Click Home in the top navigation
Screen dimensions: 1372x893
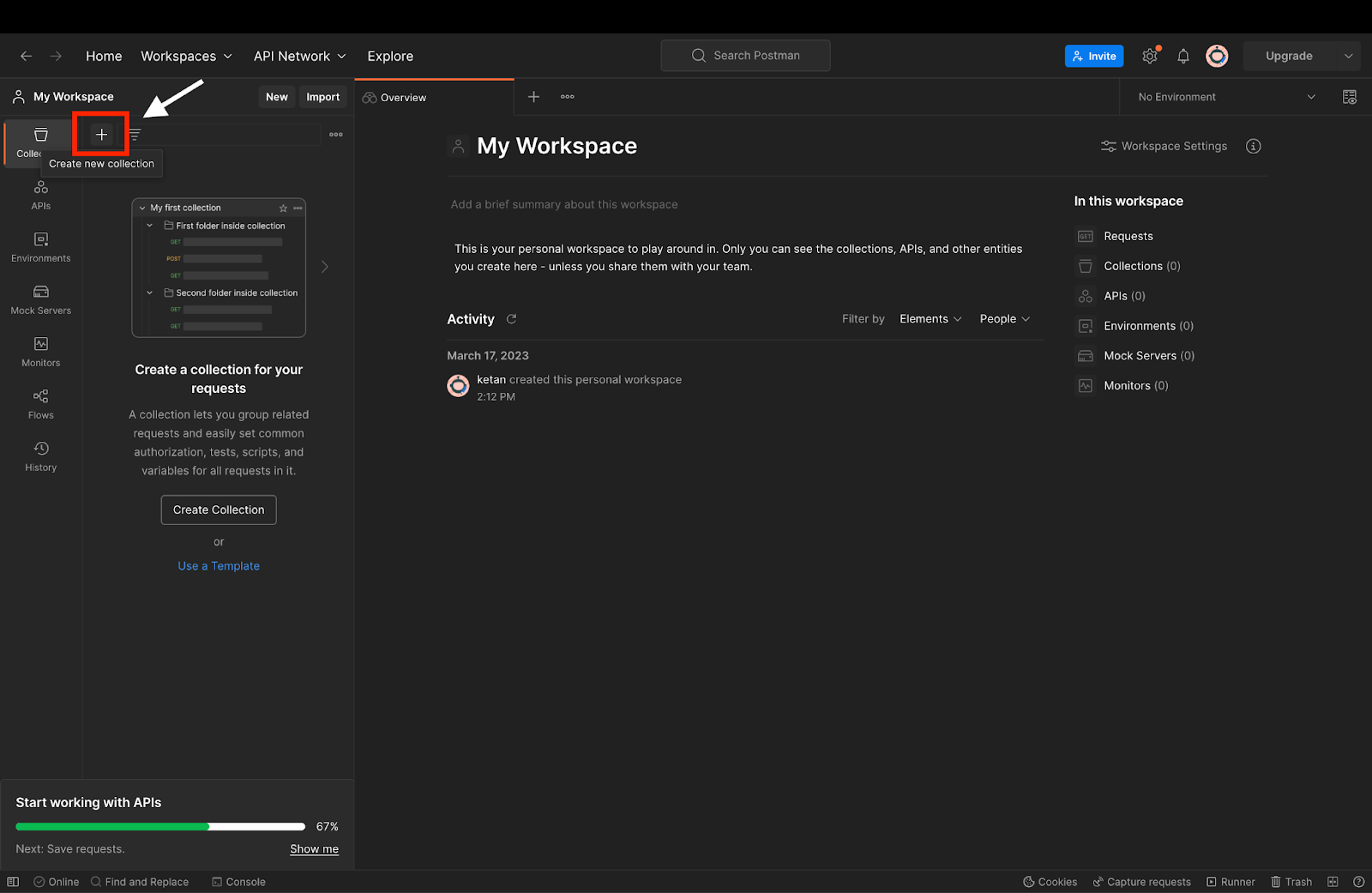[x=104, y=56]
